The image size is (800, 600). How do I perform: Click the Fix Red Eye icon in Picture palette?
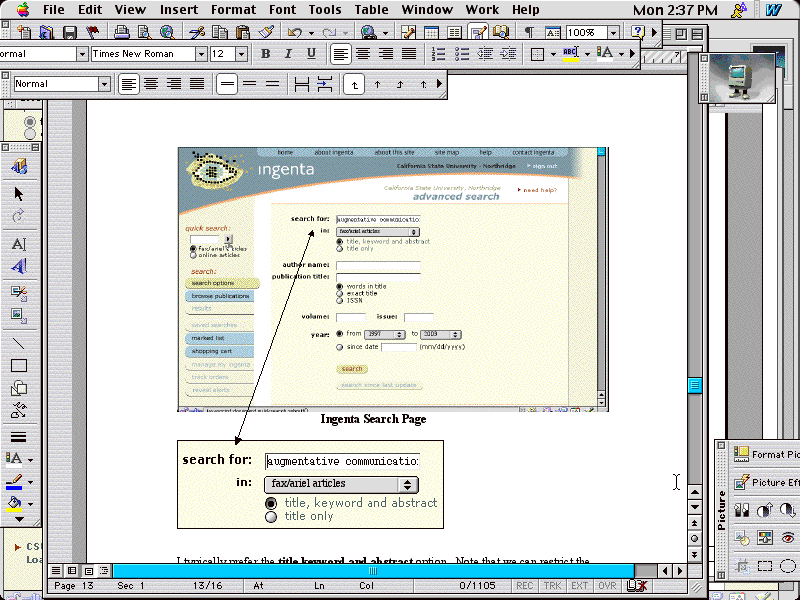point(788,537)
